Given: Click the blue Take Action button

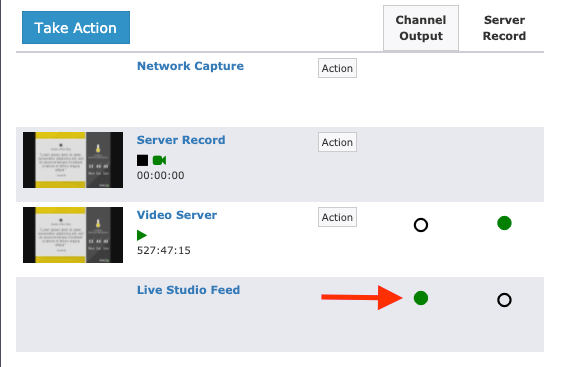Looking at the screenshot, I should (x=76, y=28).
